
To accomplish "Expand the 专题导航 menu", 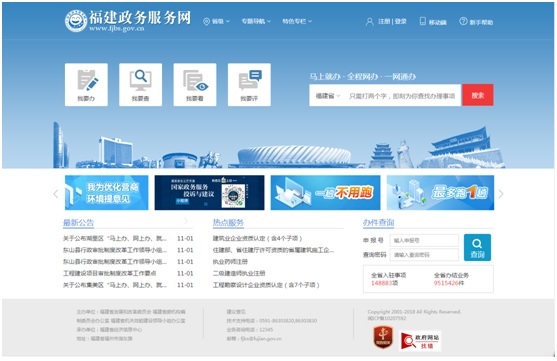I will coord(256,21).
